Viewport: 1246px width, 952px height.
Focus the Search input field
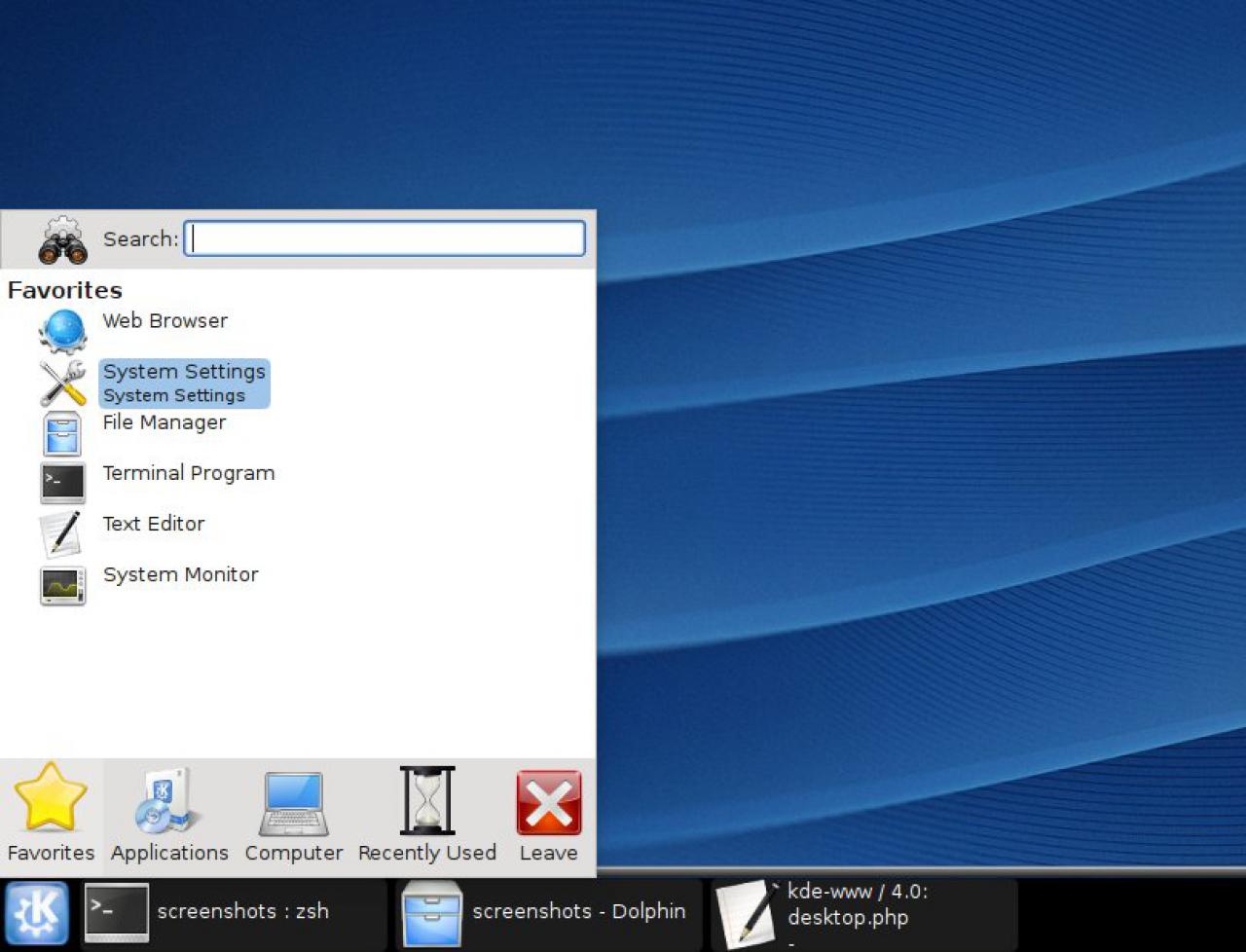(385, 238)
